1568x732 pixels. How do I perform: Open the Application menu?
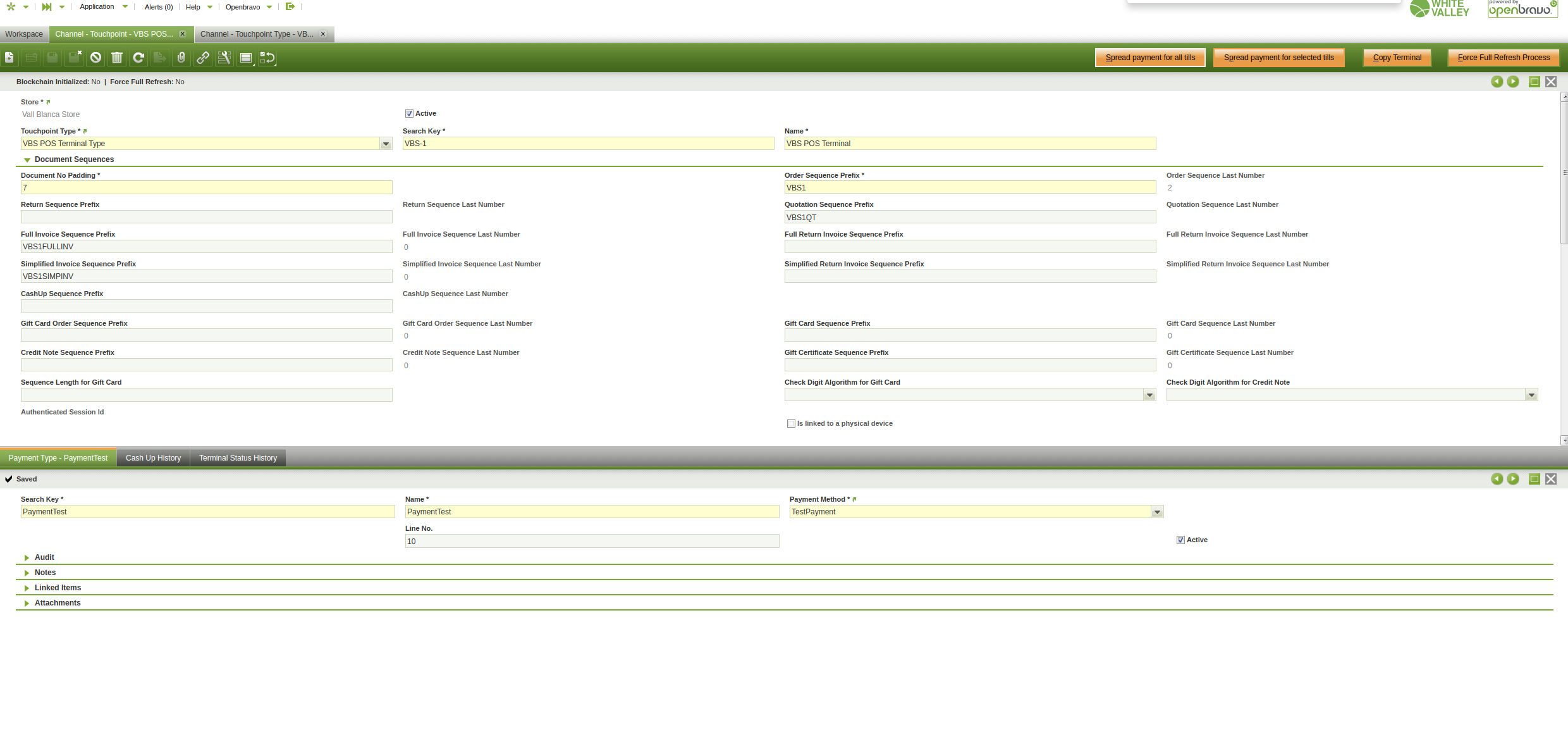(97, 7)
